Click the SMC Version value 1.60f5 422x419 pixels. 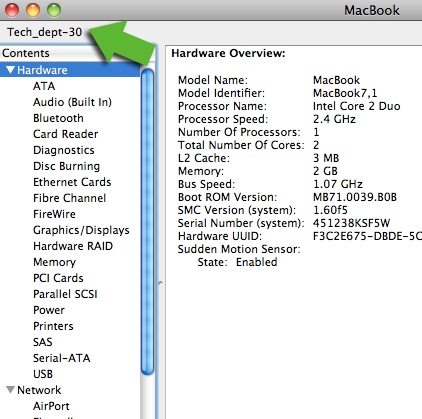point(330,210)
